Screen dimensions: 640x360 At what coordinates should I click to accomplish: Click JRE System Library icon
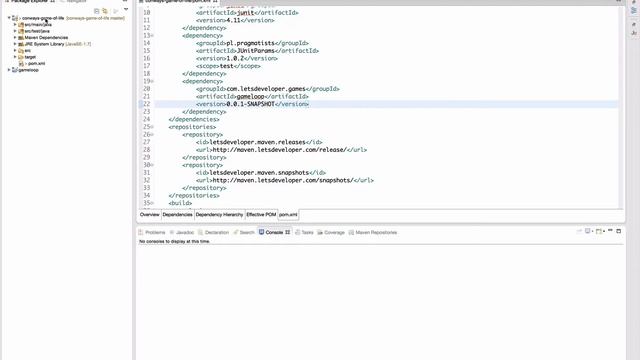pyautogui.click(x=21, y=44)
